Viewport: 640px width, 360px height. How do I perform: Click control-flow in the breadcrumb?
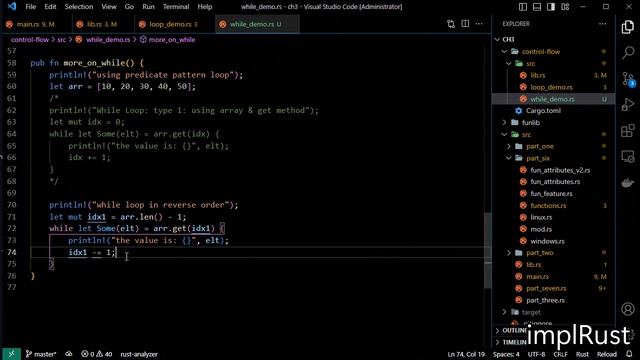click(x=30, y=40)
